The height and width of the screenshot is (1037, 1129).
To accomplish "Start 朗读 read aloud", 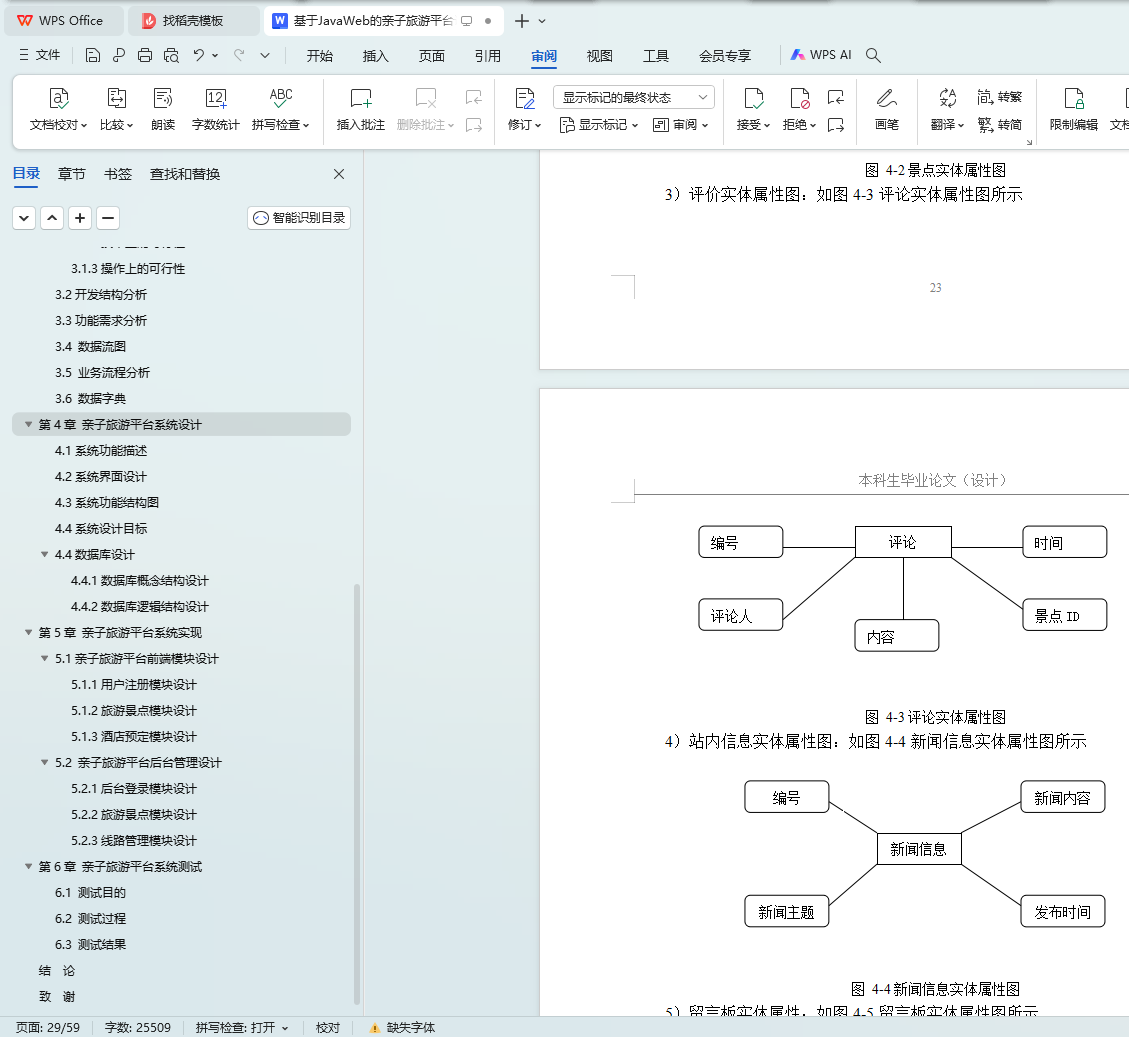I will click(163, 109).
